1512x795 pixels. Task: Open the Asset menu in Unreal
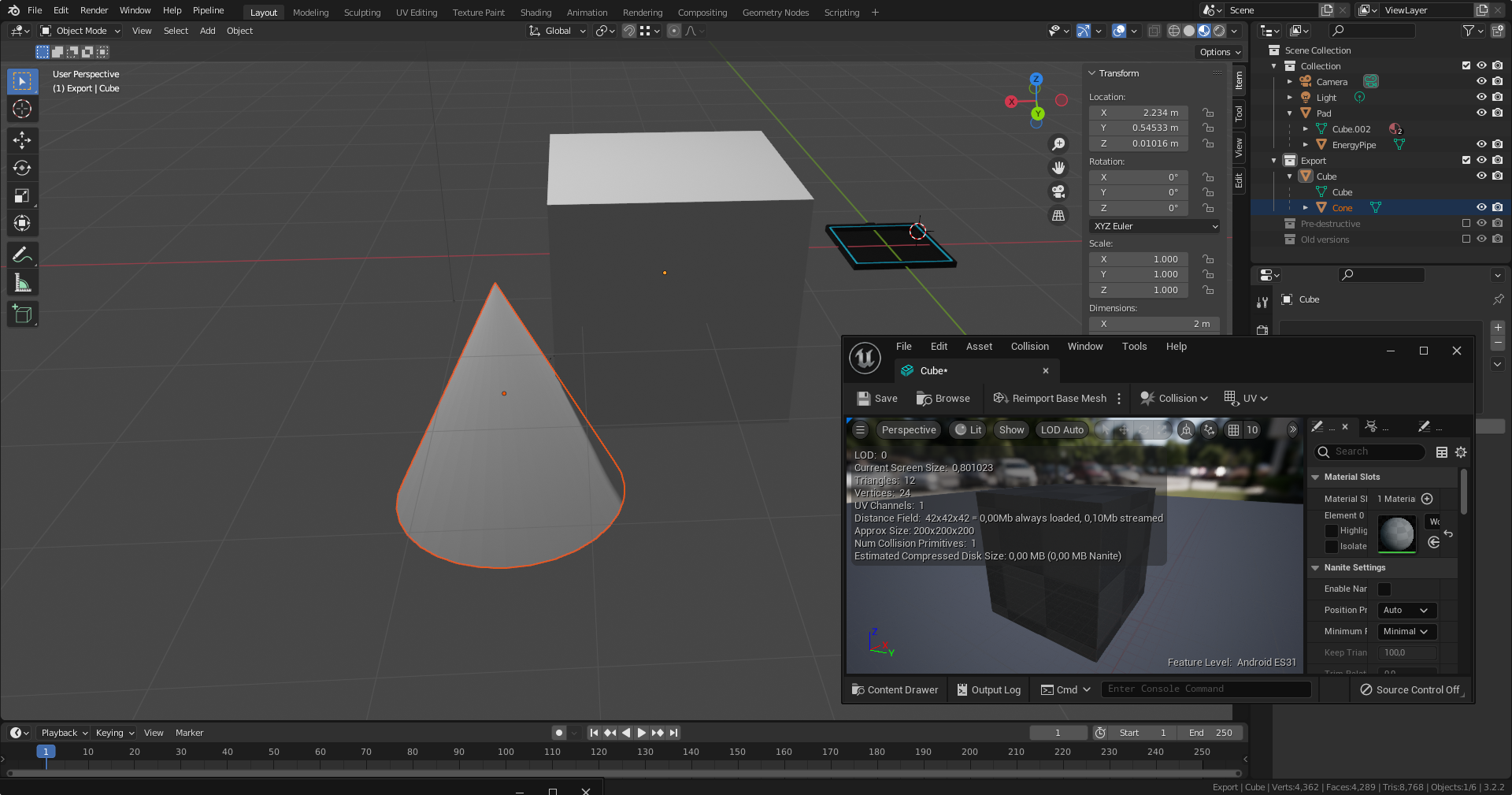click(979, 346)
